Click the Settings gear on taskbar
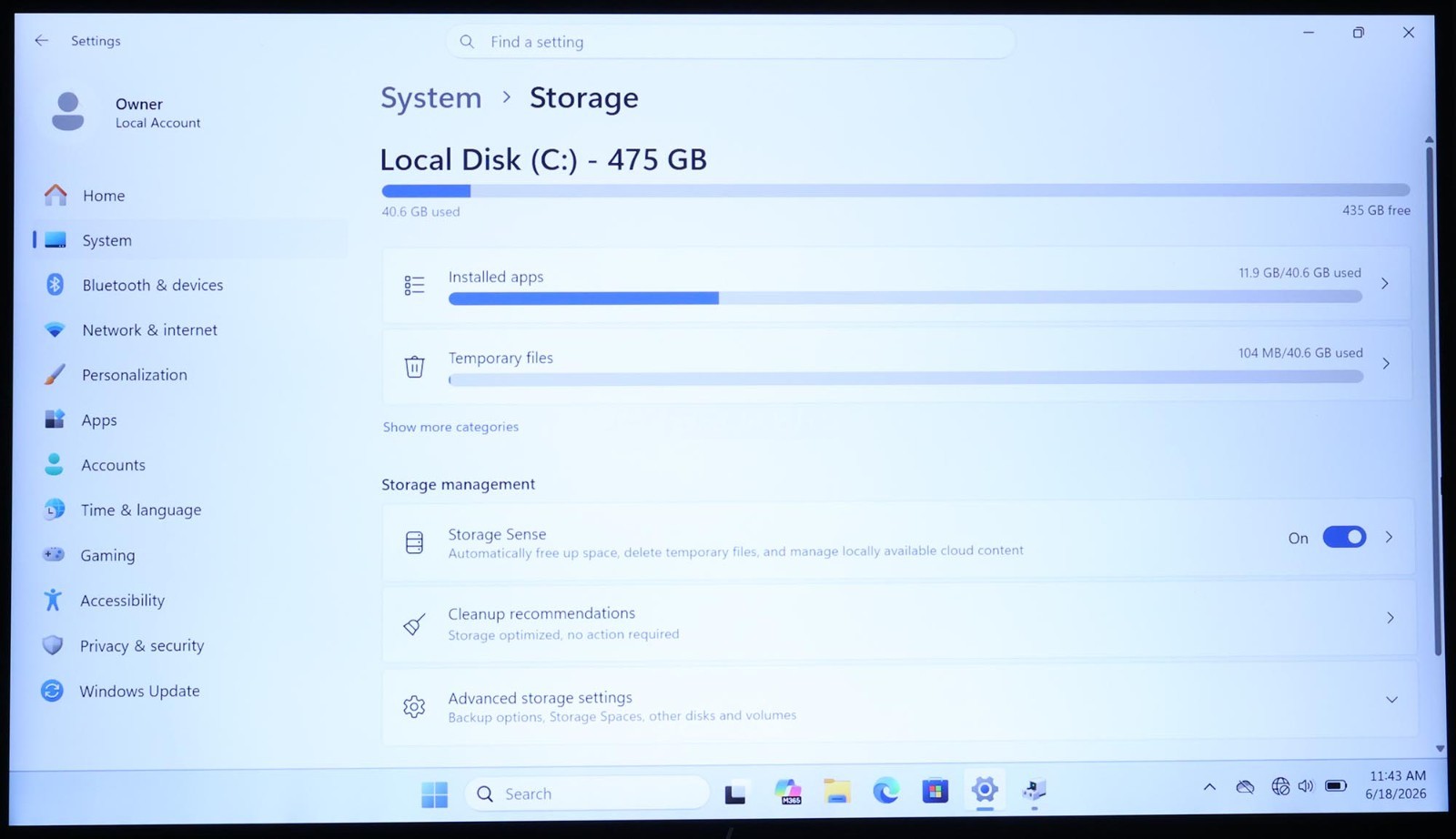 [x=985, y=789]
